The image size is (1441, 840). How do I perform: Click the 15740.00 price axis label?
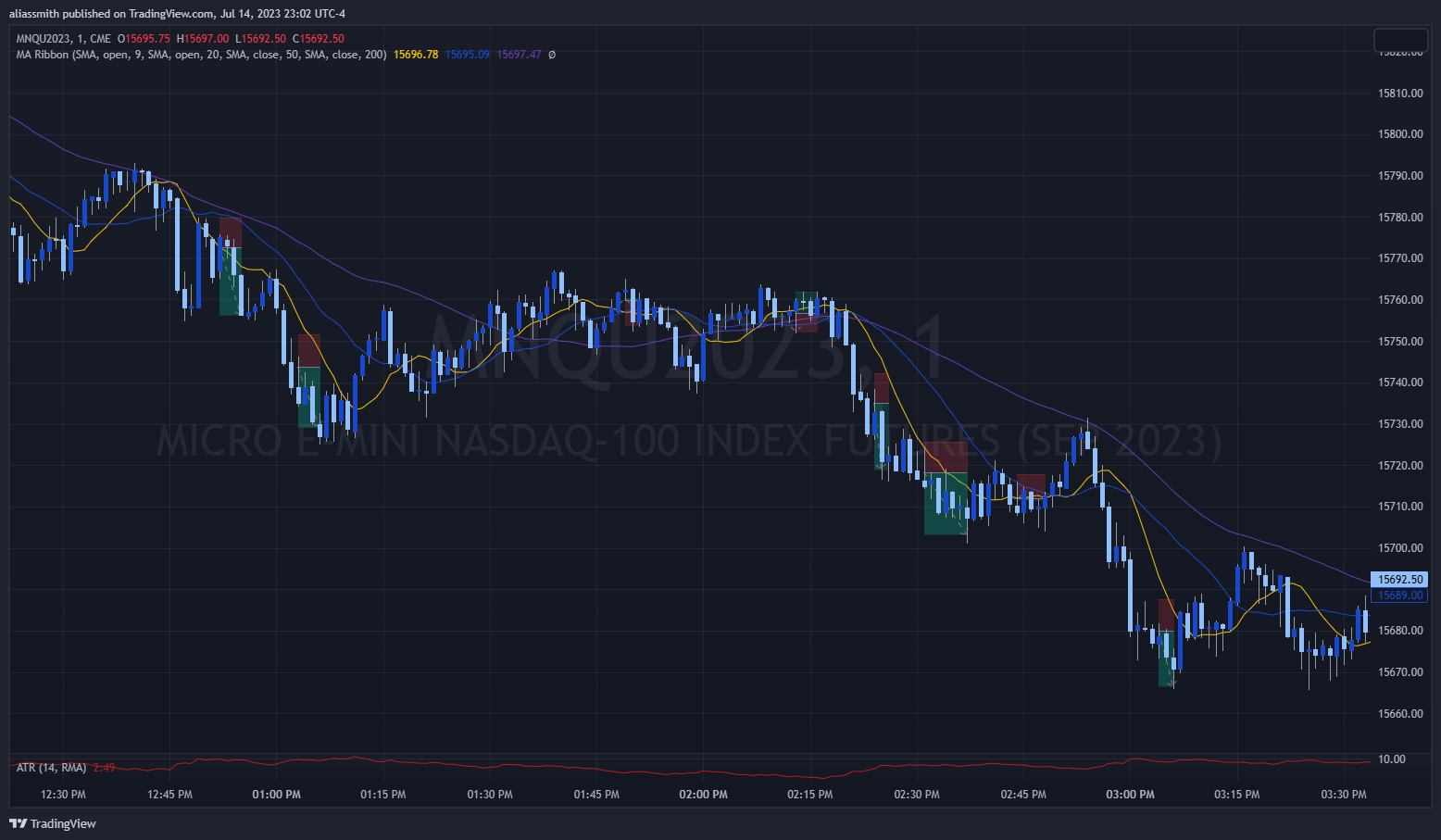pyautogui.click(x=1400, y=382)
